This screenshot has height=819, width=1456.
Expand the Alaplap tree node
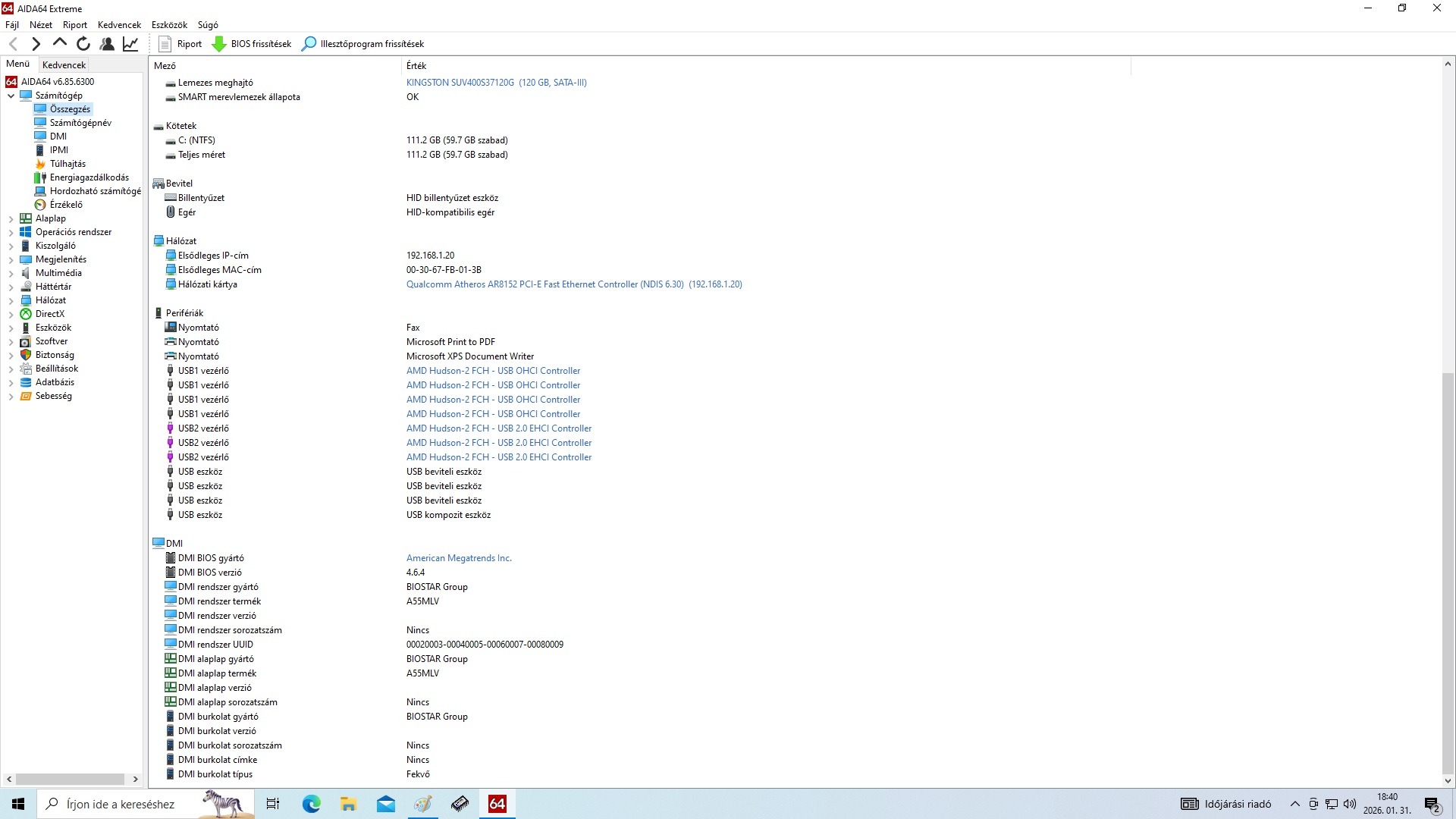click(11, 218)
